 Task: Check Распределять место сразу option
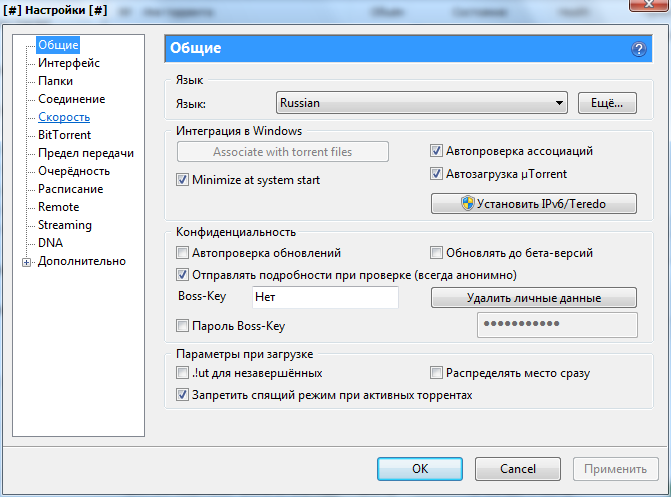click(x=437, y=373)
